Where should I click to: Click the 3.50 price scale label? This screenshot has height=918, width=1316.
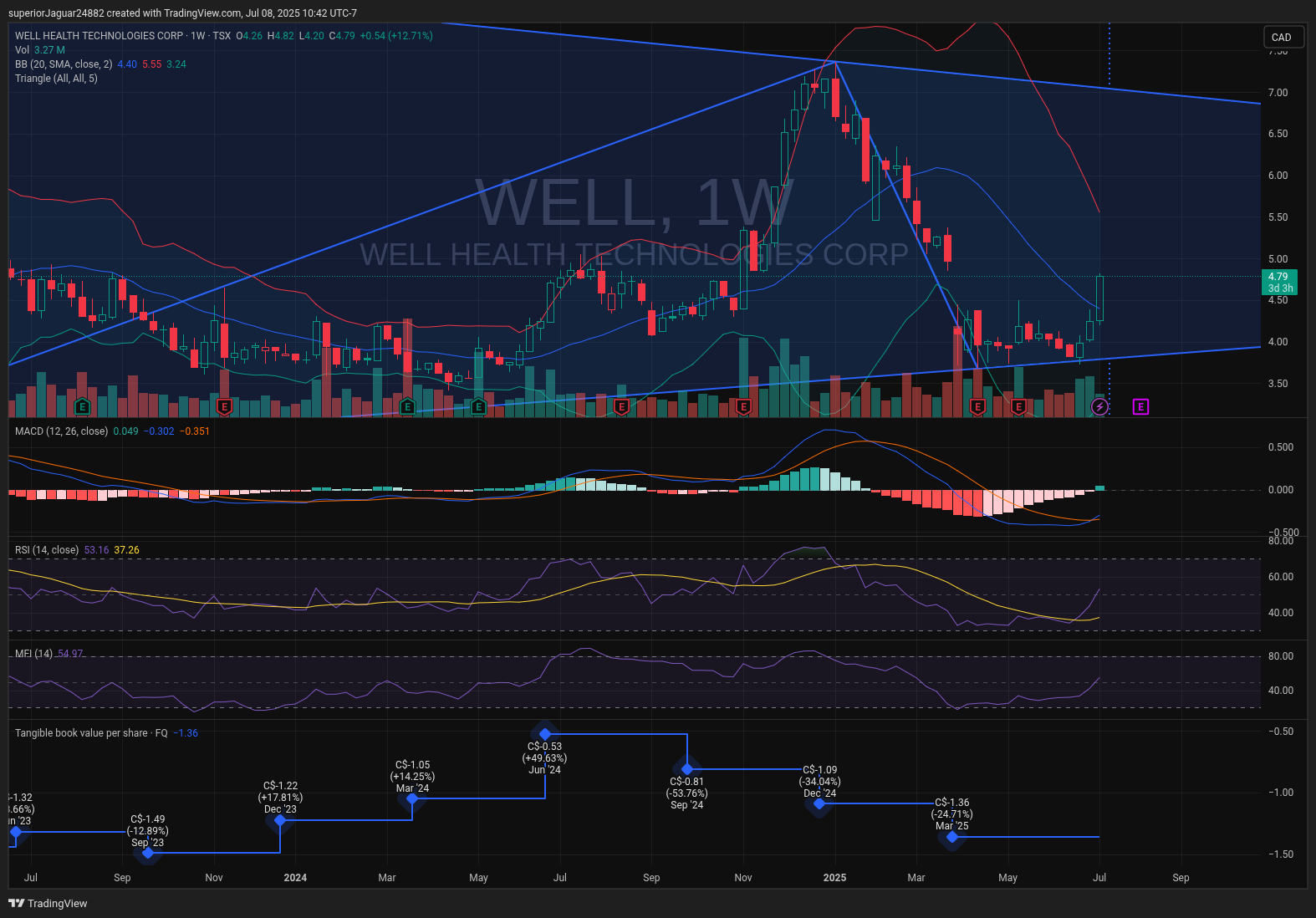(1278, 384)
